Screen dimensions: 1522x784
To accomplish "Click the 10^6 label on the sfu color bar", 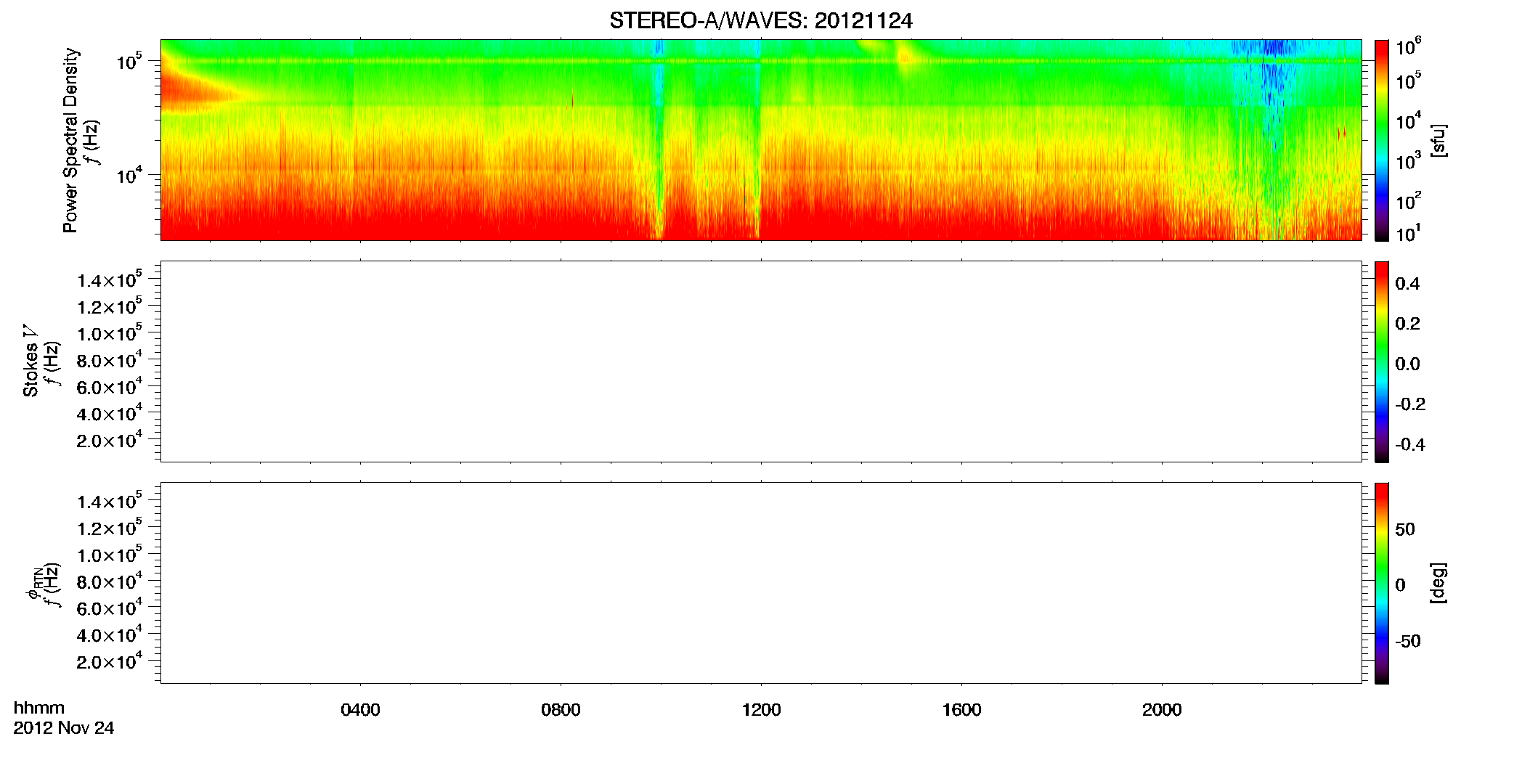I will point(1409,46).
